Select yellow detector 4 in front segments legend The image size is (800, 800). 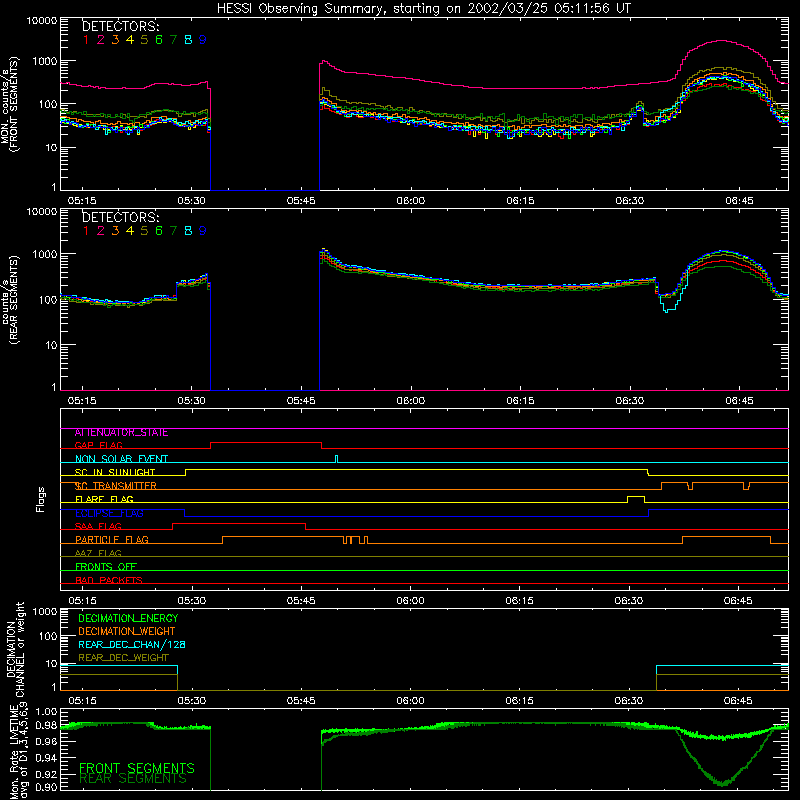pyautogui.click(x=130, y=40)
